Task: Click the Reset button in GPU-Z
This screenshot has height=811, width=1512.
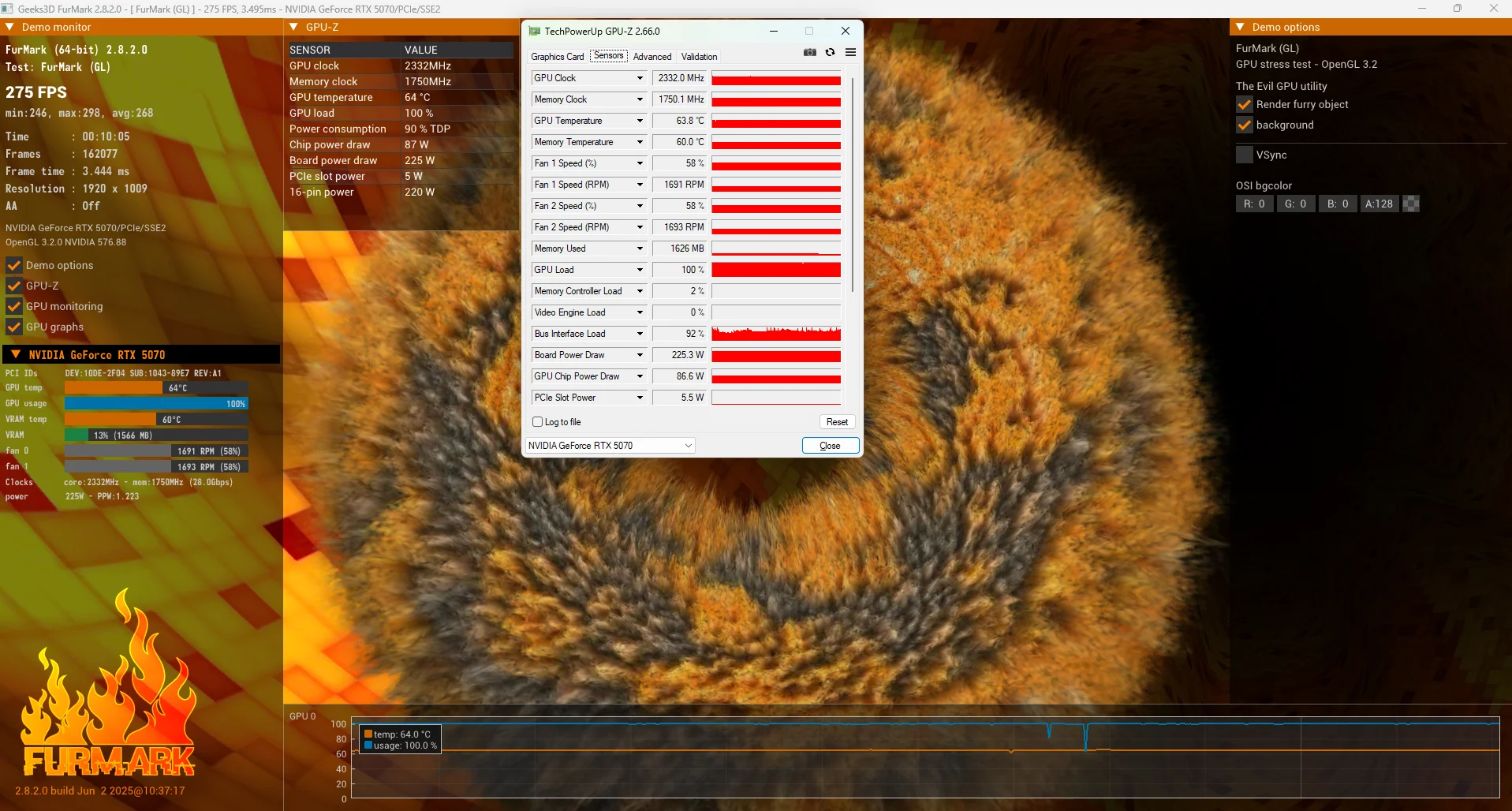Action: 838,422
